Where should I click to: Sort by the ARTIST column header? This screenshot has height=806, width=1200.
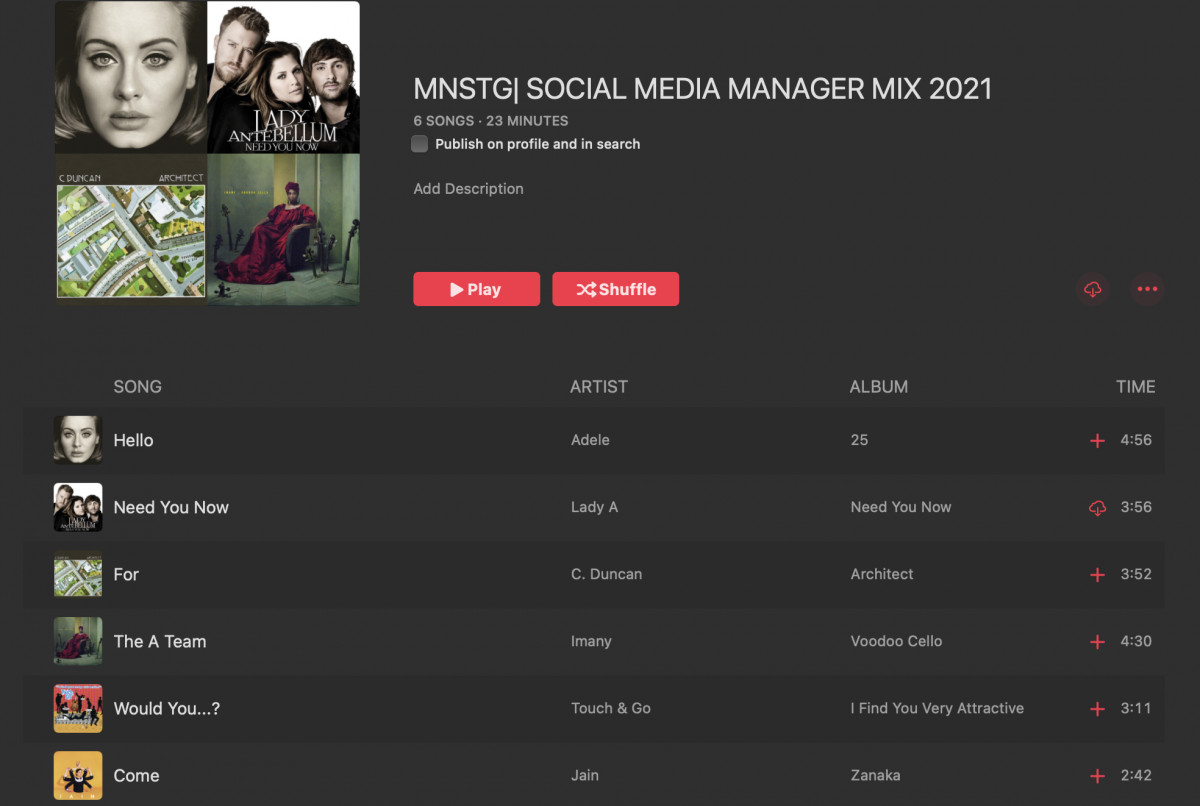click(599, 387)
